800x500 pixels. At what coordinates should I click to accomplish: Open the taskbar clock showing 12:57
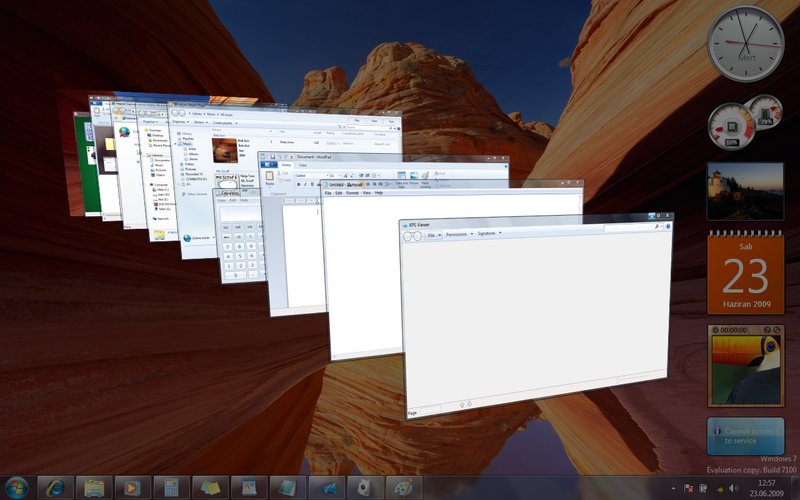(767, 488)
